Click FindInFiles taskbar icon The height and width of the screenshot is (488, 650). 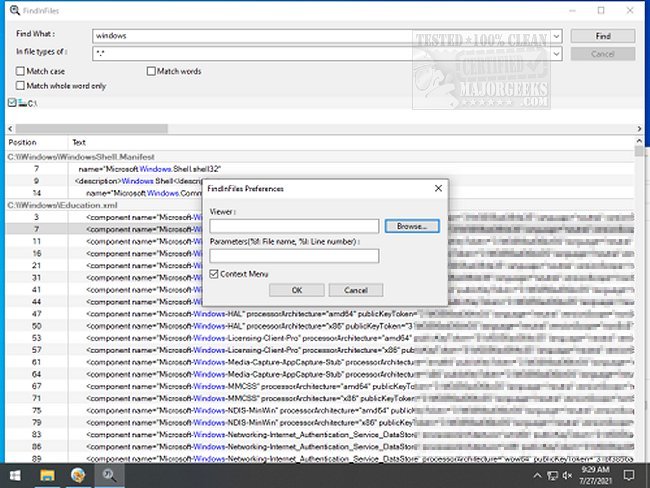[x=109, y=475]
